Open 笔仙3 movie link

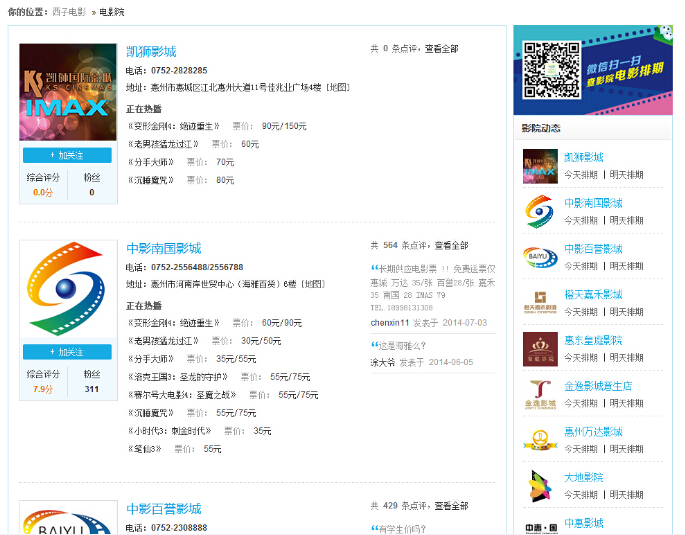tap(145, 449)
